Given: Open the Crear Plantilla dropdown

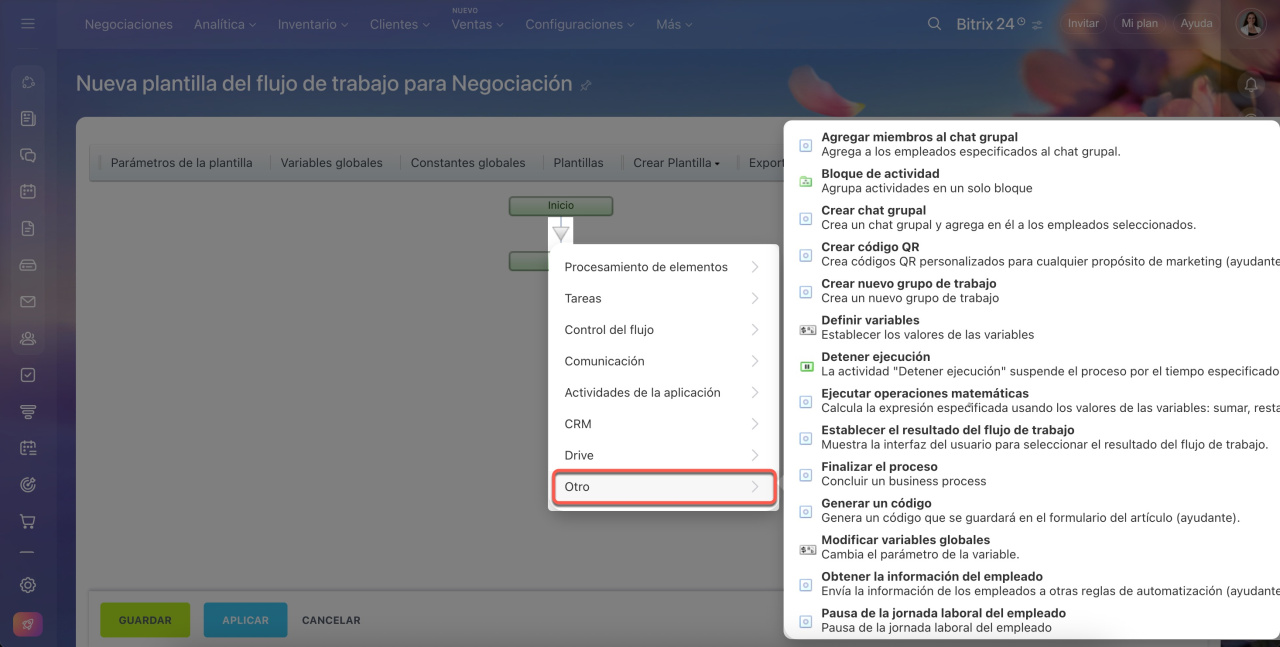Looking at the screenshot, I should (x=676, y=163).
